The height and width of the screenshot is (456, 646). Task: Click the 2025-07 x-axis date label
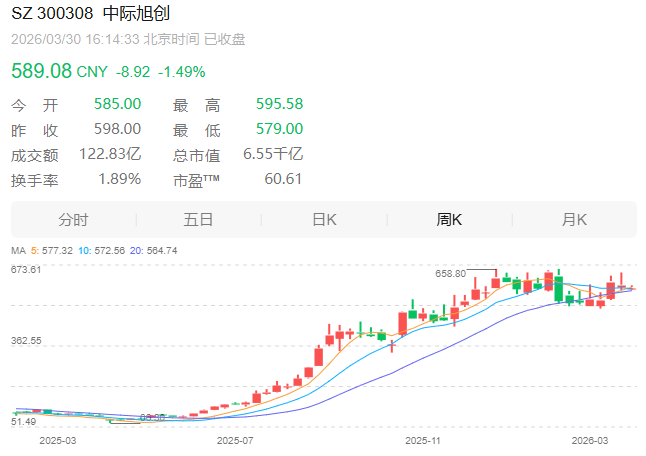pos(235,441)
